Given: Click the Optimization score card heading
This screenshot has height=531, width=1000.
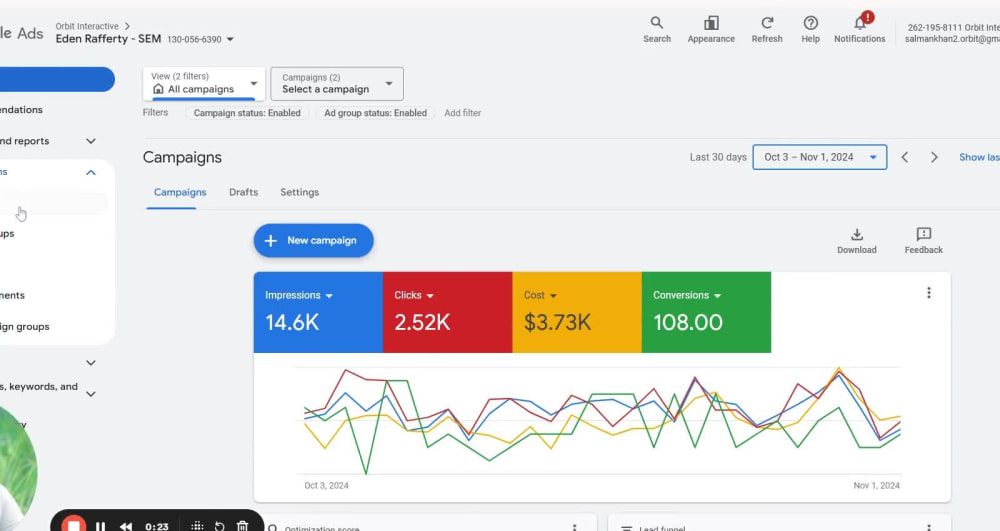Looking at the screenshot, I should tap(321, 528).
